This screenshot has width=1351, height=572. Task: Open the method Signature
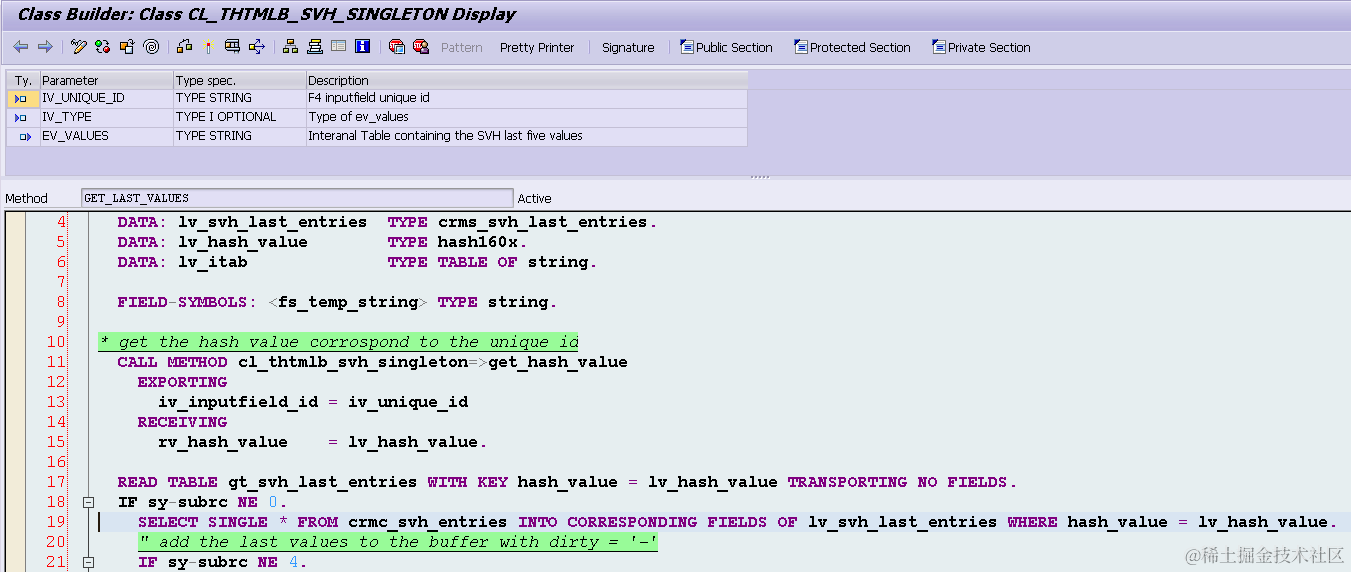tap(628, 47)
